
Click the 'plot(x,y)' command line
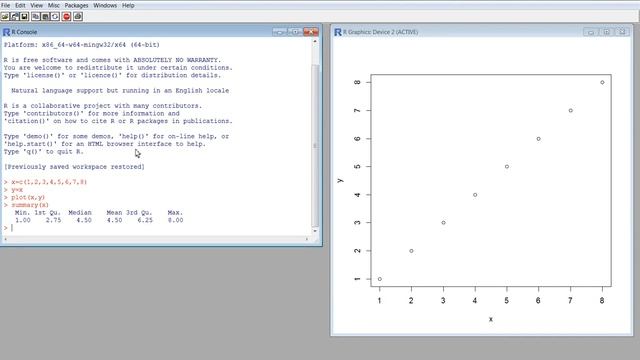[28, 197]
